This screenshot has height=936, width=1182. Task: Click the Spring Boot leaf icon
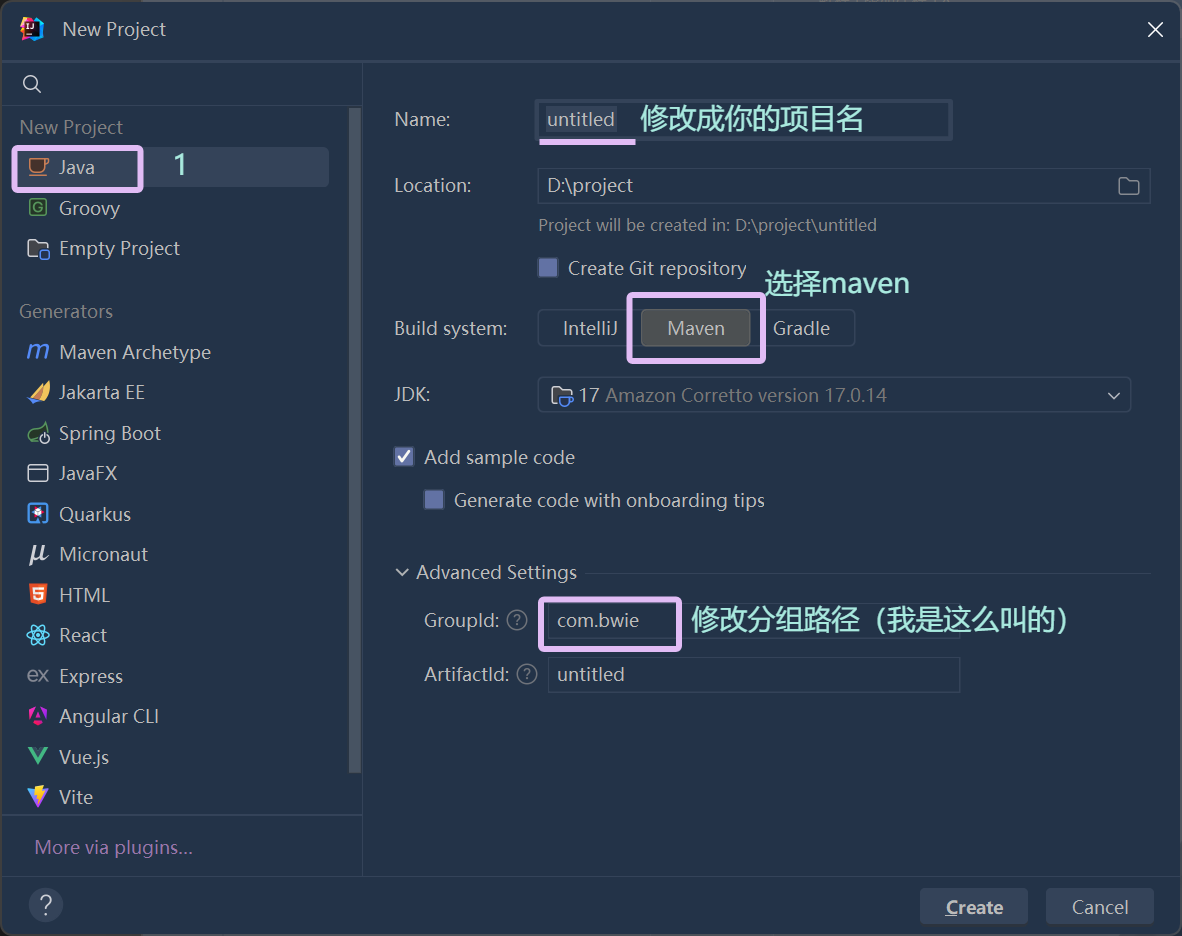[38, 433]
